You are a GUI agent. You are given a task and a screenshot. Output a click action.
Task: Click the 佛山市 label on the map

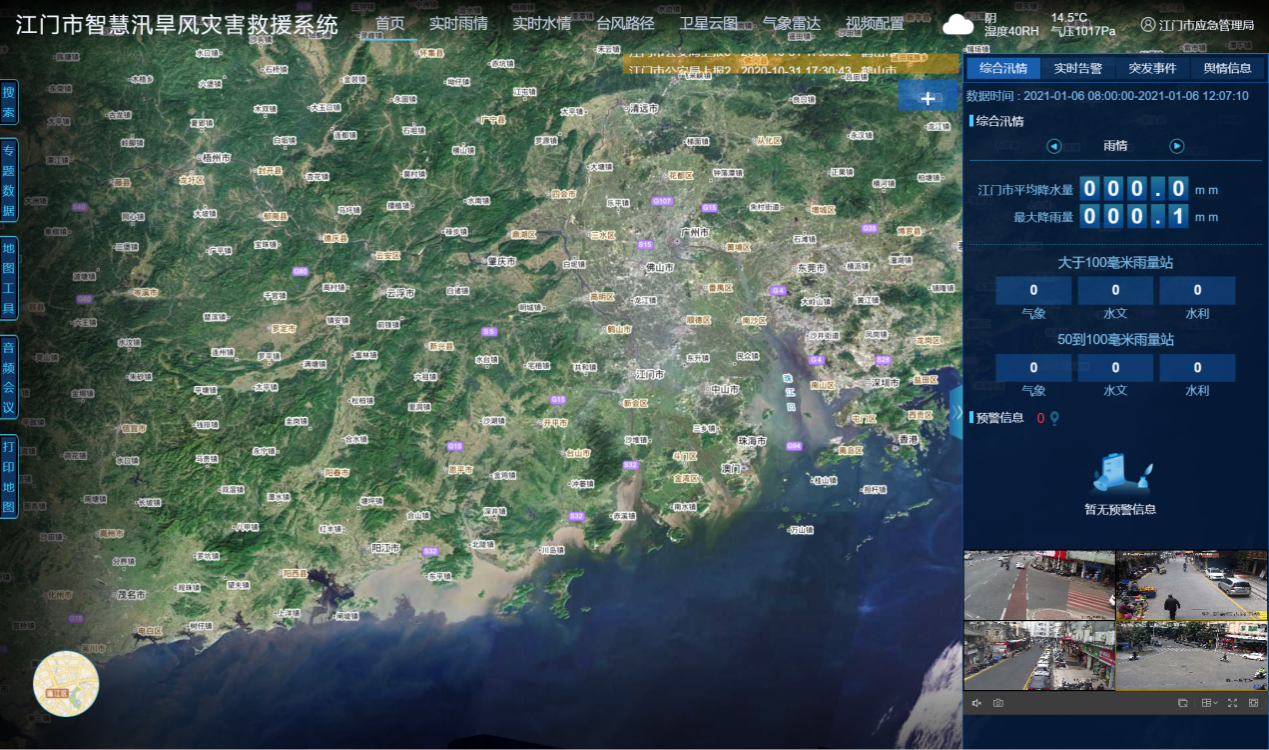(x=658, y=267)
